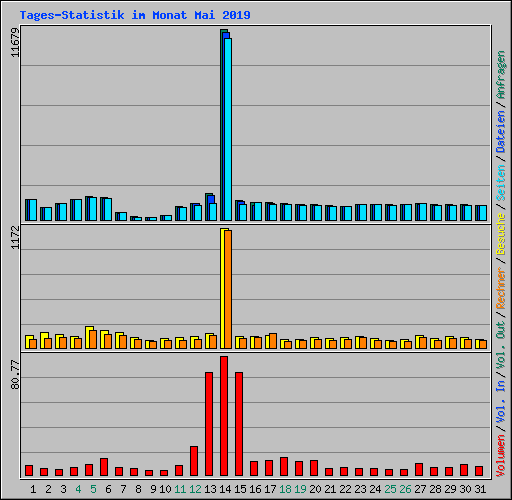Image resolution: width=512 pixels, height=500 pixels.
Task: Click the tall cyan requests bar for day 14
Action: (228, 129)
